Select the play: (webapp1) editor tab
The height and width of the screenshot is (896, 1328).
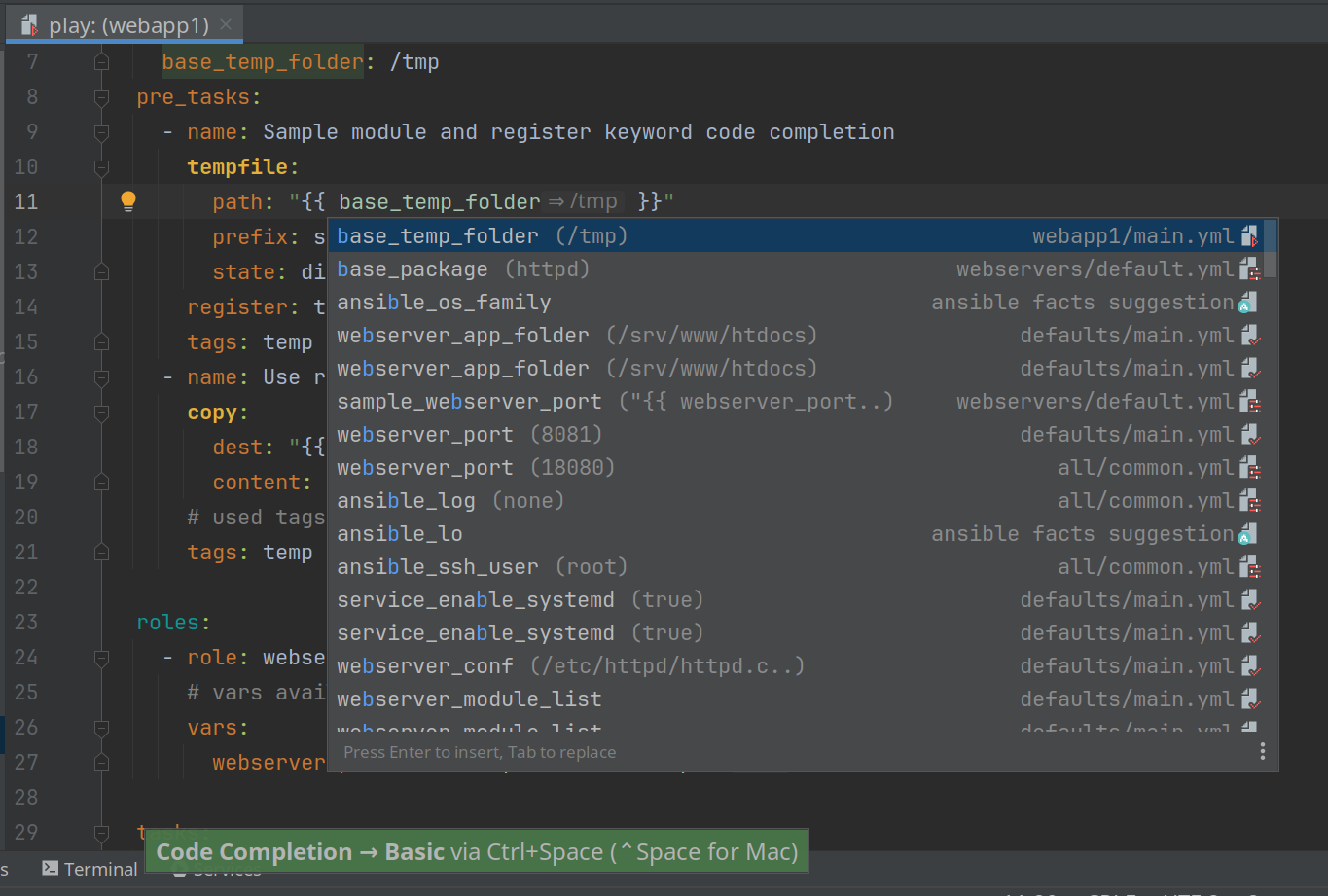coord(126,25)
